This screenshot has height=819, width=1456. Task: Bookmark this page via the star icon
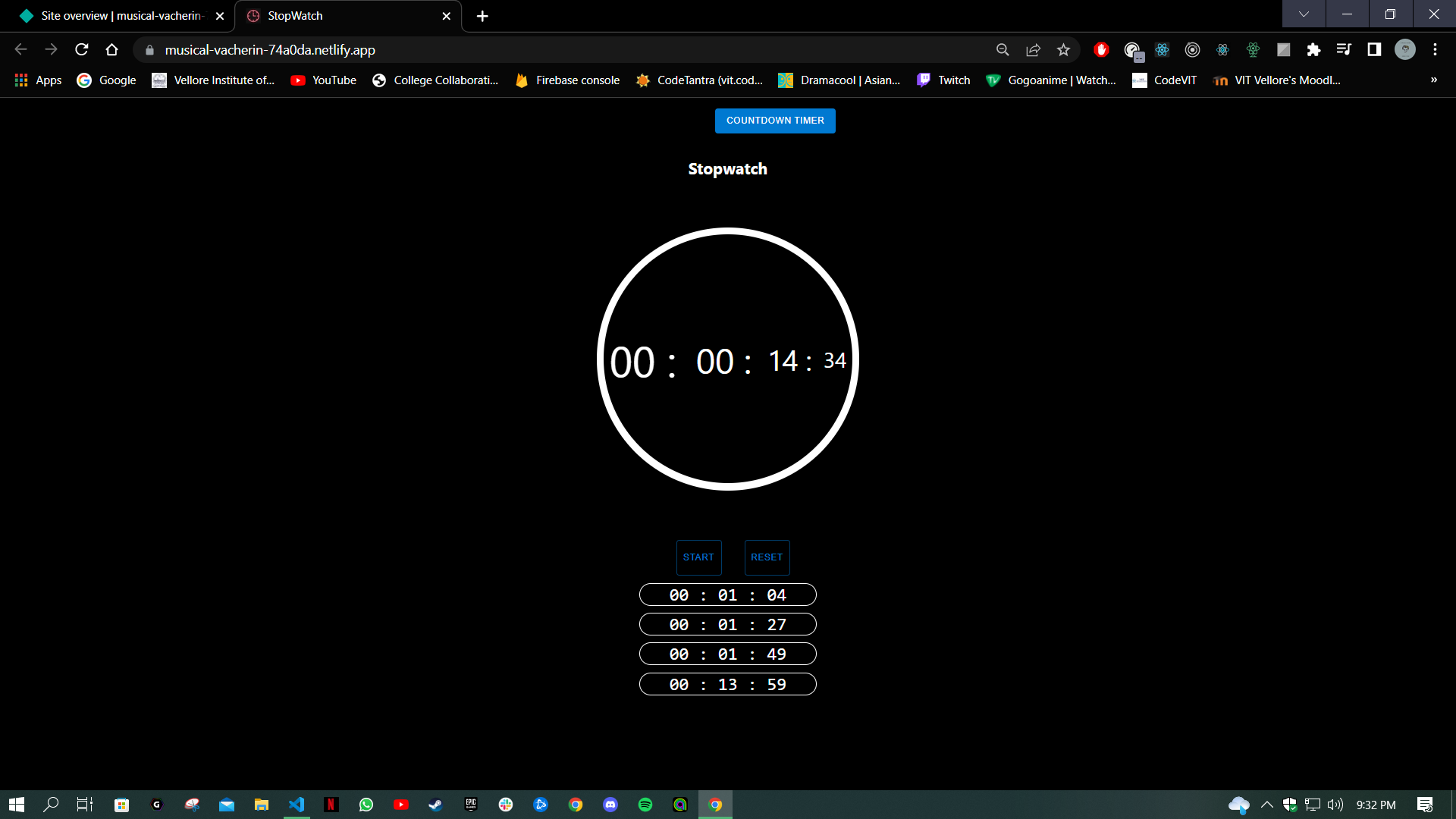[1063, 49]
